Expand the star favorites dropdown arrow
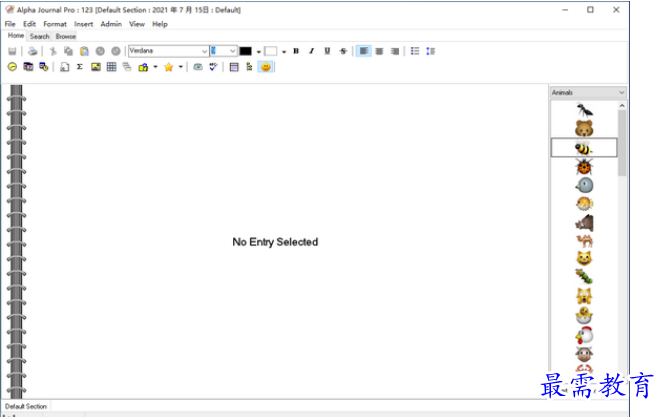The height and width of the screenshot is (417, 662). point(181,67)
